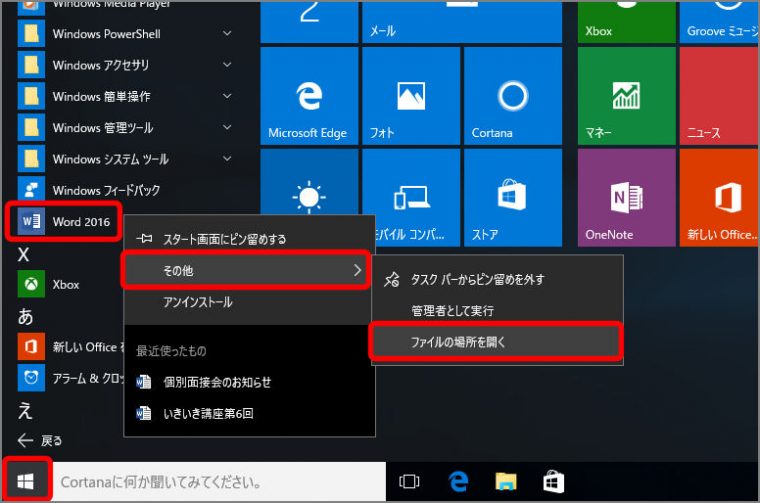760x503 pixels.
Task: Open 新しい Office in the app list
Action: click(x=70, y=347)
